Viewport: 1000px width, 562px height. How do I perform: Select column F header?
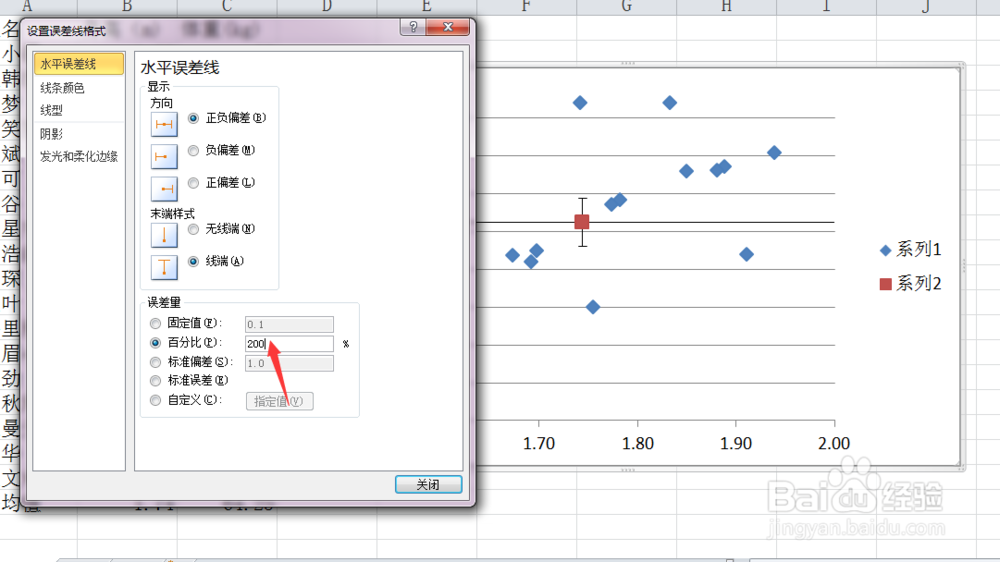[x=527, y=7]
